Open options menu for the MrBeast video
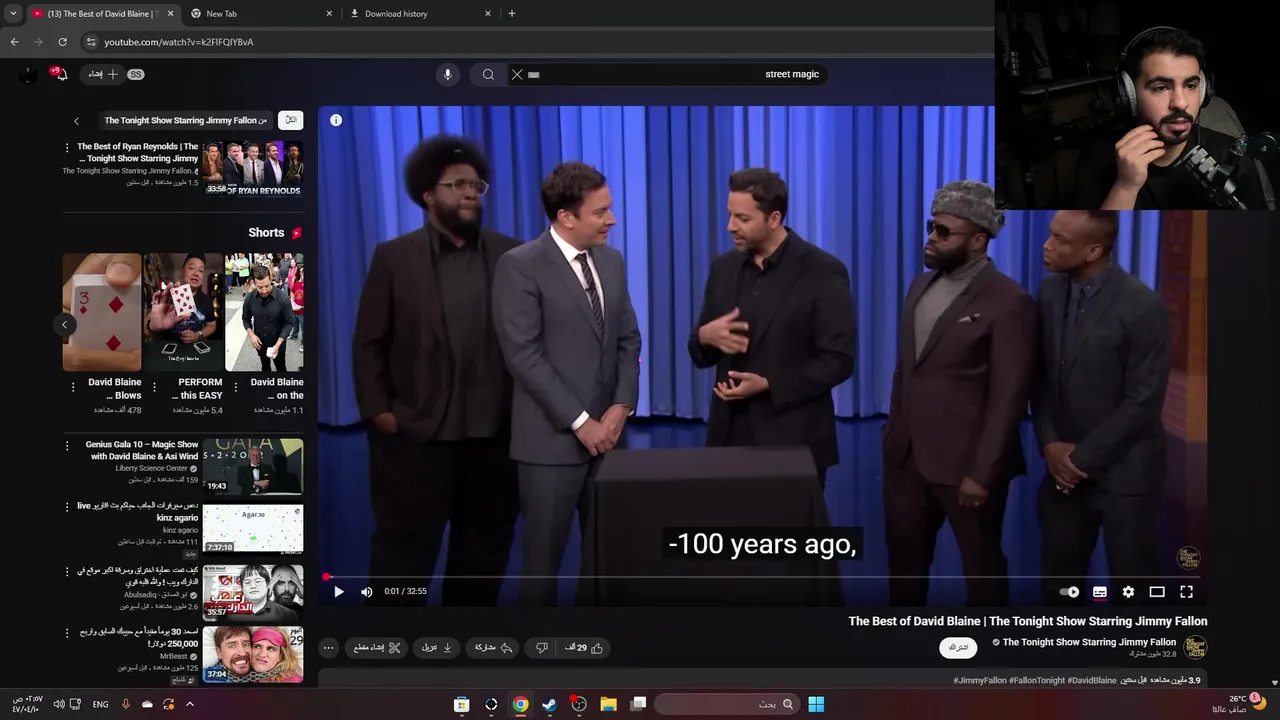 pos(67,633)
